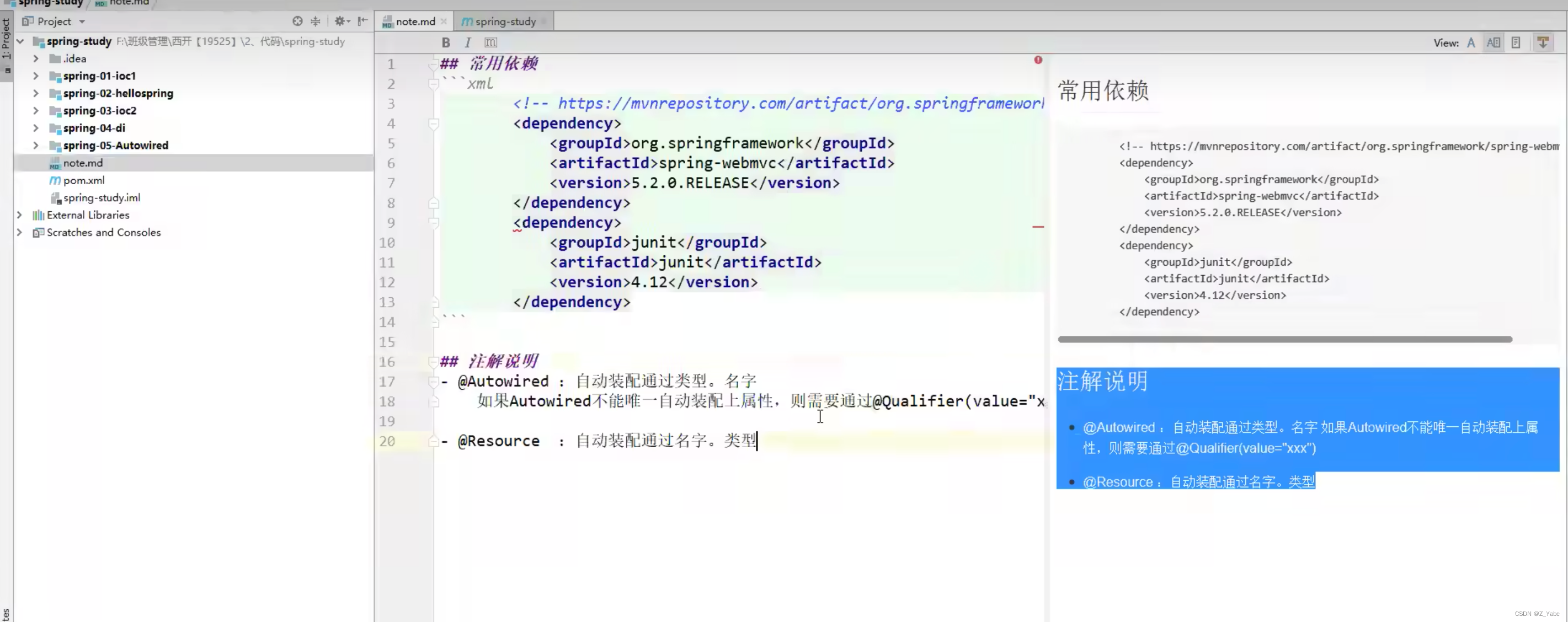Click the red error indicator icon
Screen dimensions: 1568x622
[1038, 60]
